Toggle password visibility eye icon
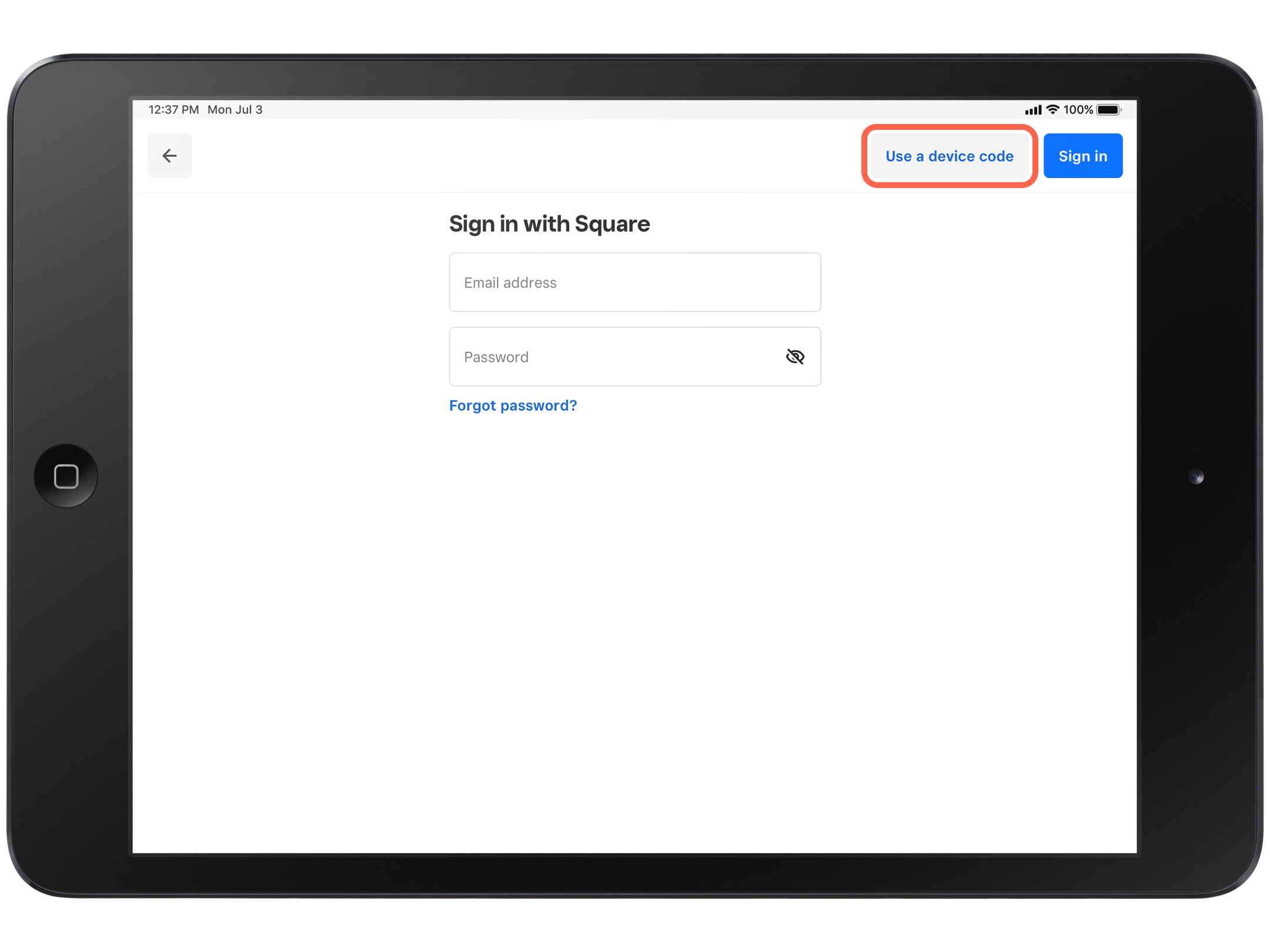This screenshot has height=952, width=1270. pos(795,357)
